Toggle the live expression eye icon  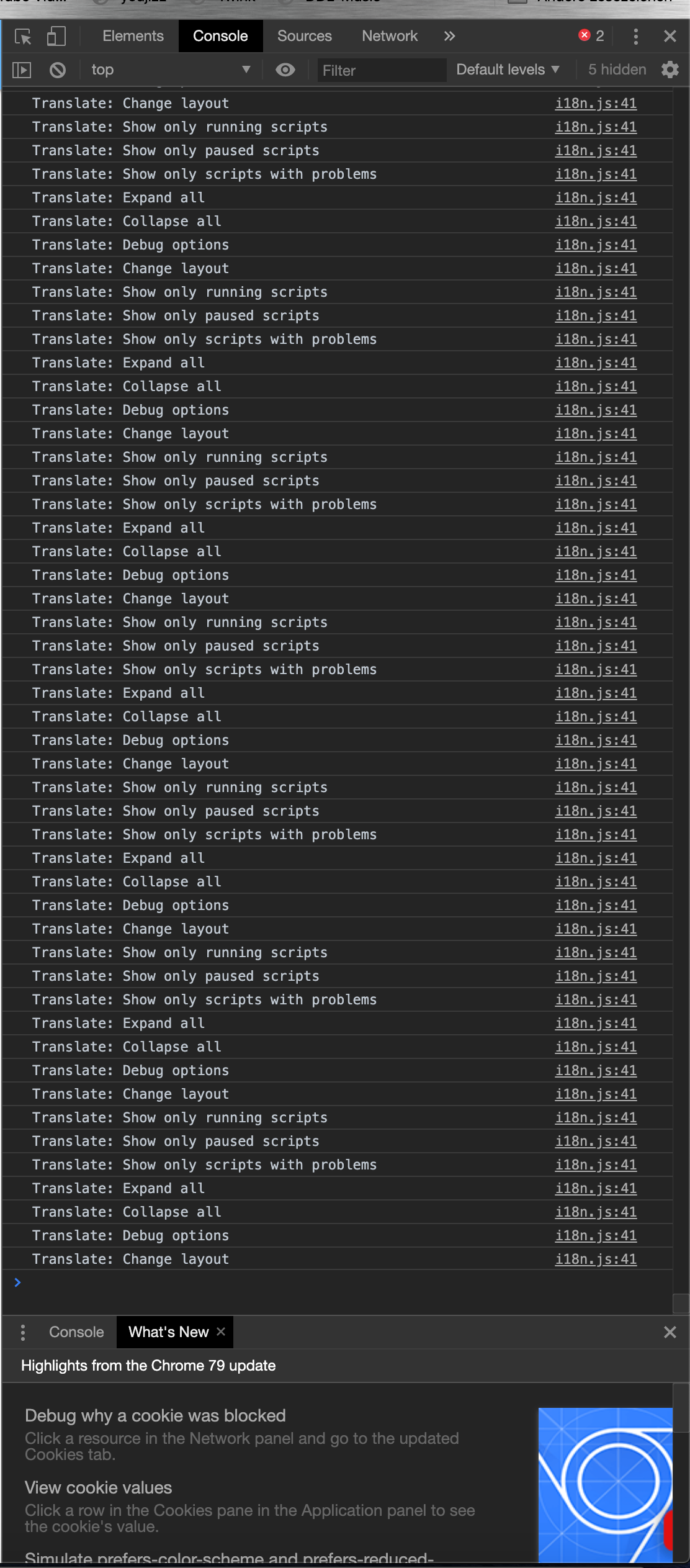(285, 70)
